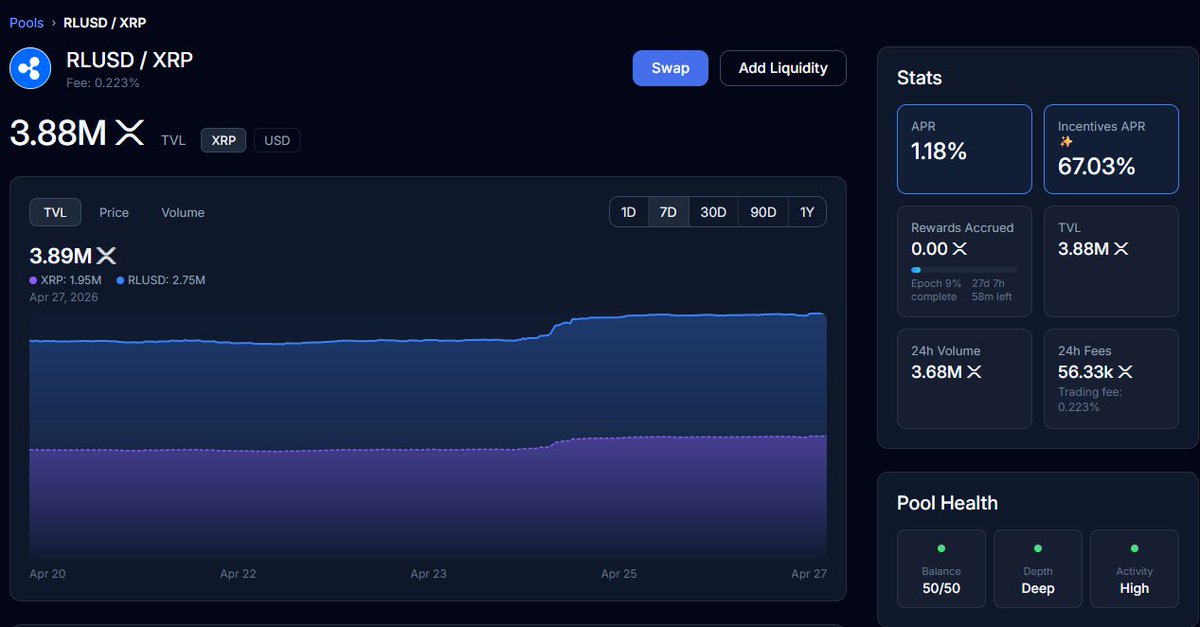Click the Activity High health card
Image resolution: width=1200 pixels, height=627 pixels.
1134,568
